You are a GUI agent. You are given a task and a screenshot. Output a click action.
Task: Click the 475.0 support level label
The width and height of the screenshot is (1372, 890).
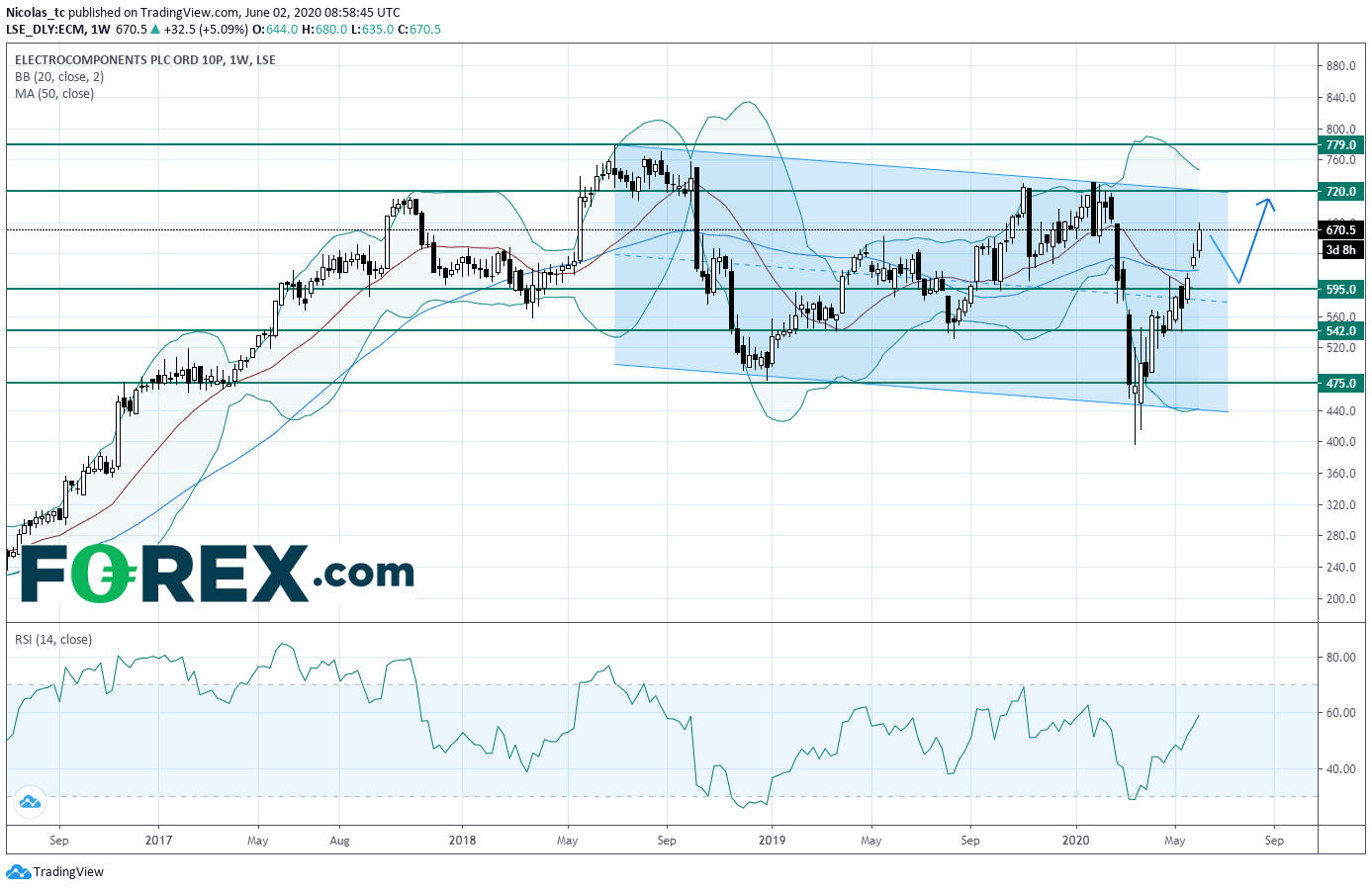1341,383
